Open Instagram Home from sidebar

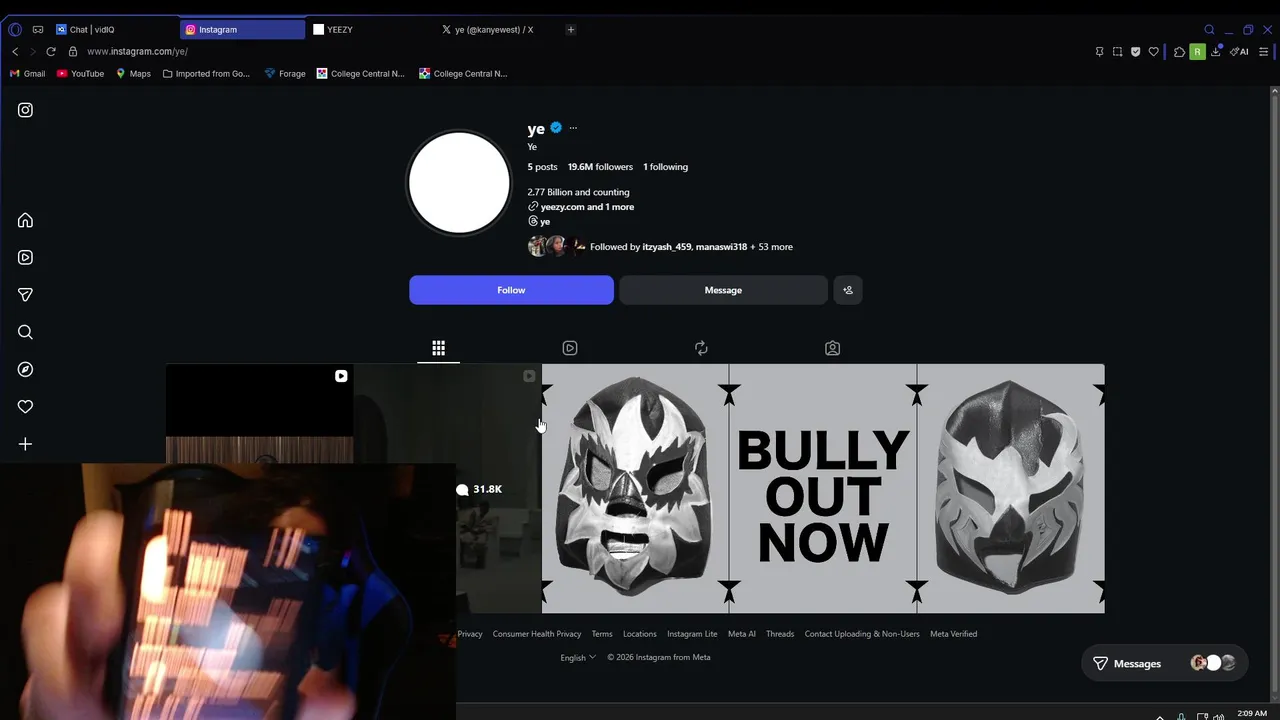tap(25, 220)
